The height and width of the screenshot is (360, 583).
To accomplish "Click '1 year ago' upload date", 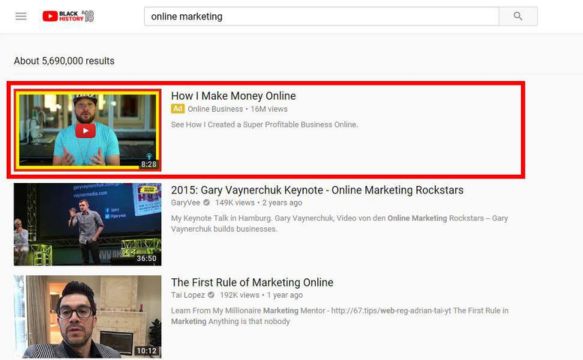I will (285, 295).
